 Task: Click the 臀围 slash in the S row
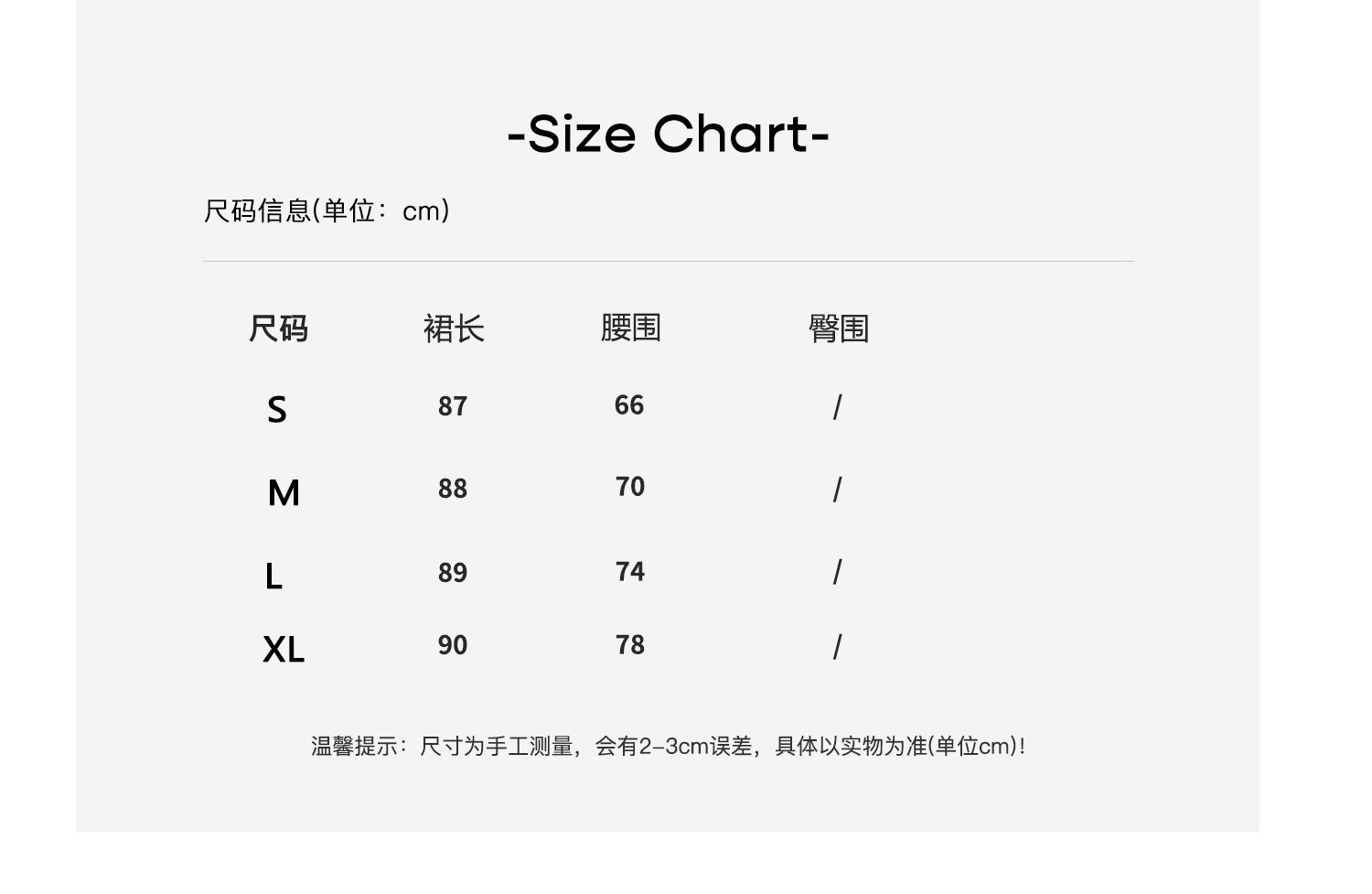coord(837,407)
